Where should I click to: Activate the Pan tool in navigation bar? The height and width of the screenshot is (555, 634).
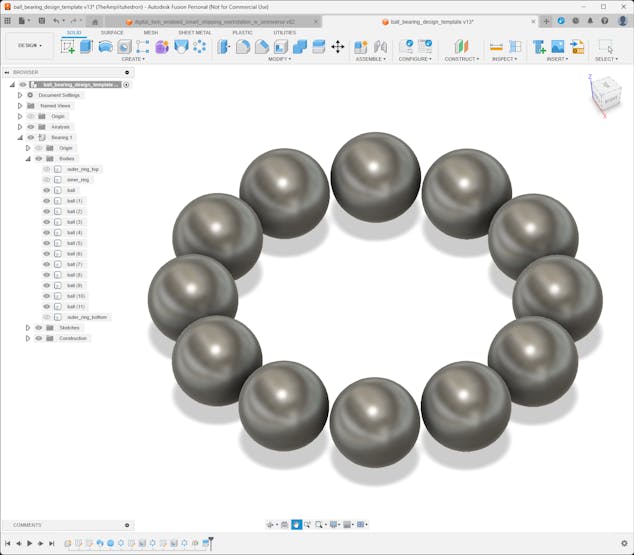pyautogui.click(x=297, y=524)
